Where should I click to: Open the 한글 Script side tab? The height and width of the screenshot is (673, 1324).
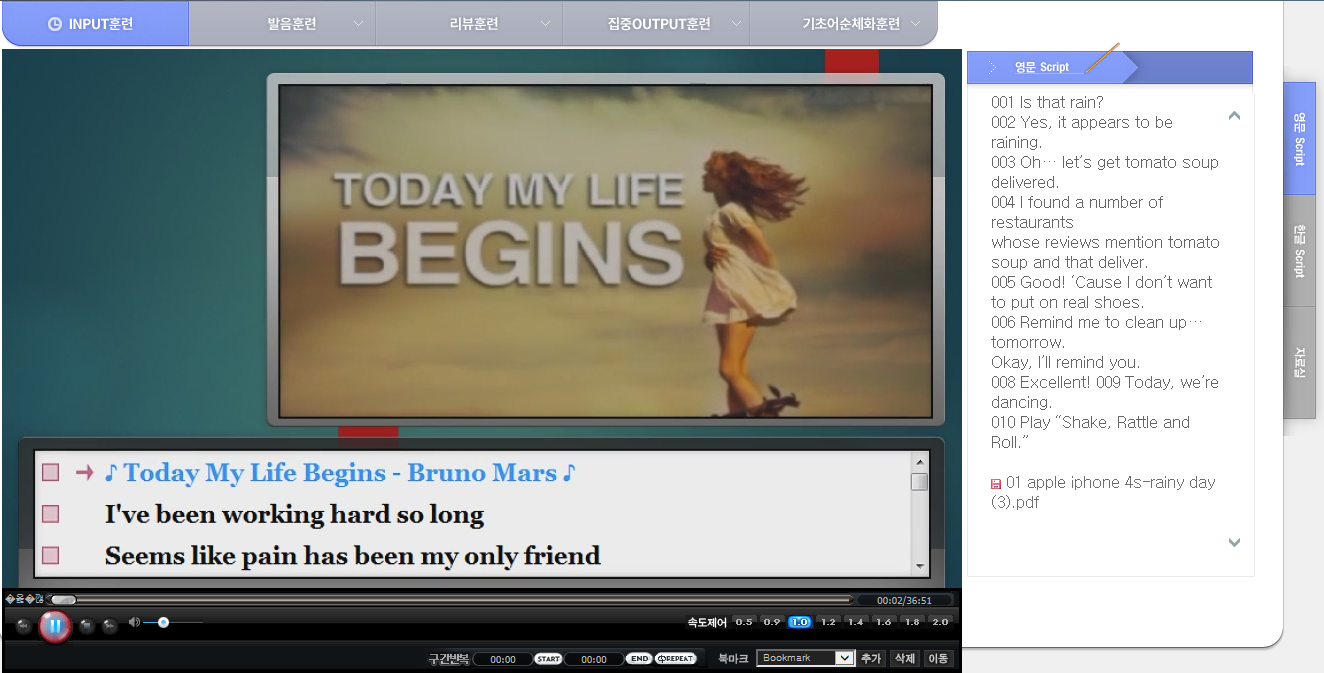click(1299, 250)
